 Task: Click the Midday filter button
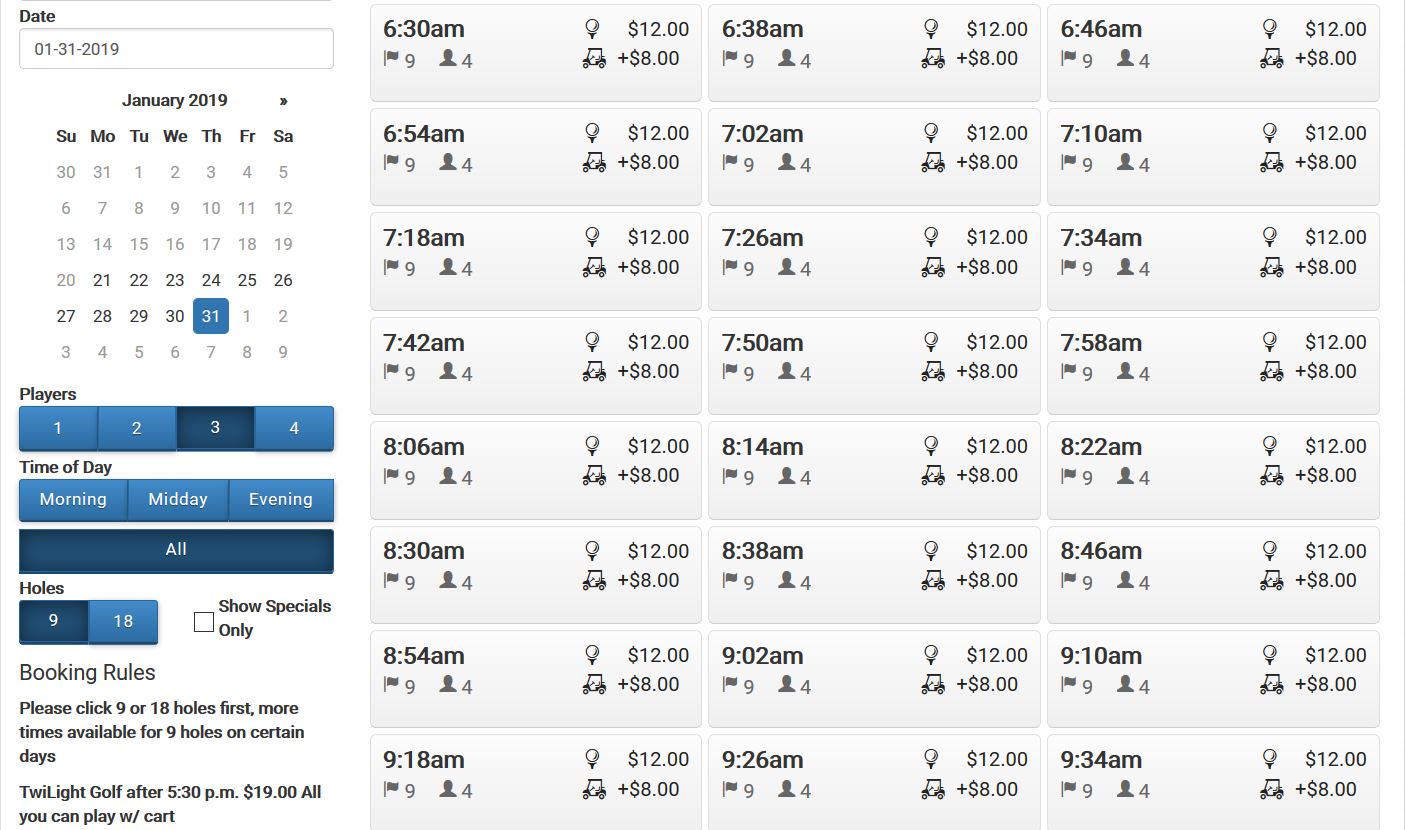(x=178, y=499)
